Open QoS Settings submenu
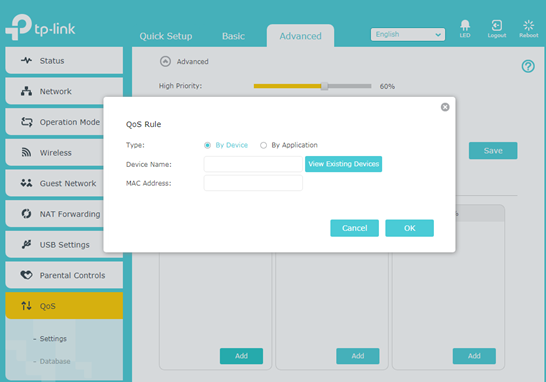546x382 pixels. (53, 338)
